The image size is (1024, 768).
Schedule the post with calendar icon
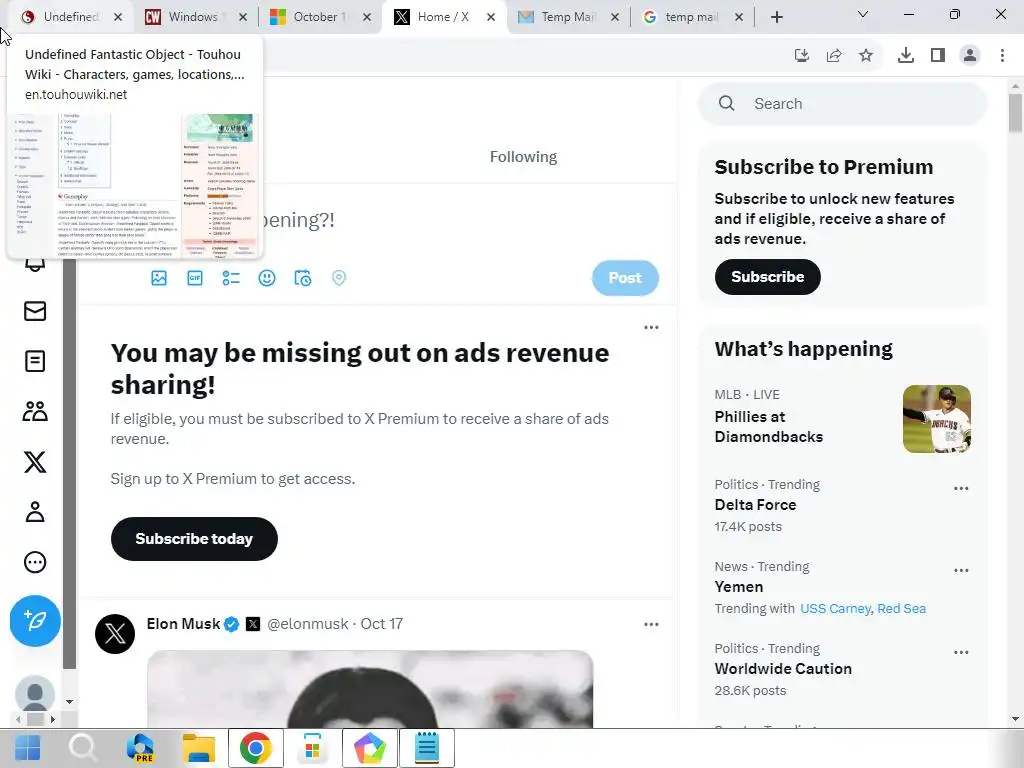coord(302,278)
